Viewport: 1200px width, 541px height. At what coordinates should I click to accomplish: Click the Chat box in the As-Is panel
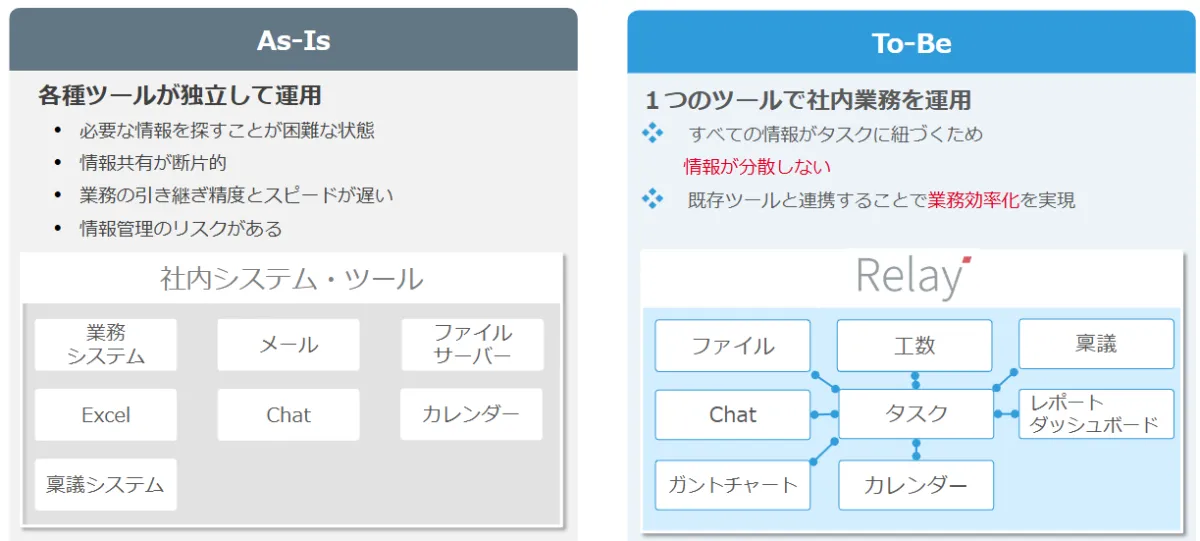[288, 415]
